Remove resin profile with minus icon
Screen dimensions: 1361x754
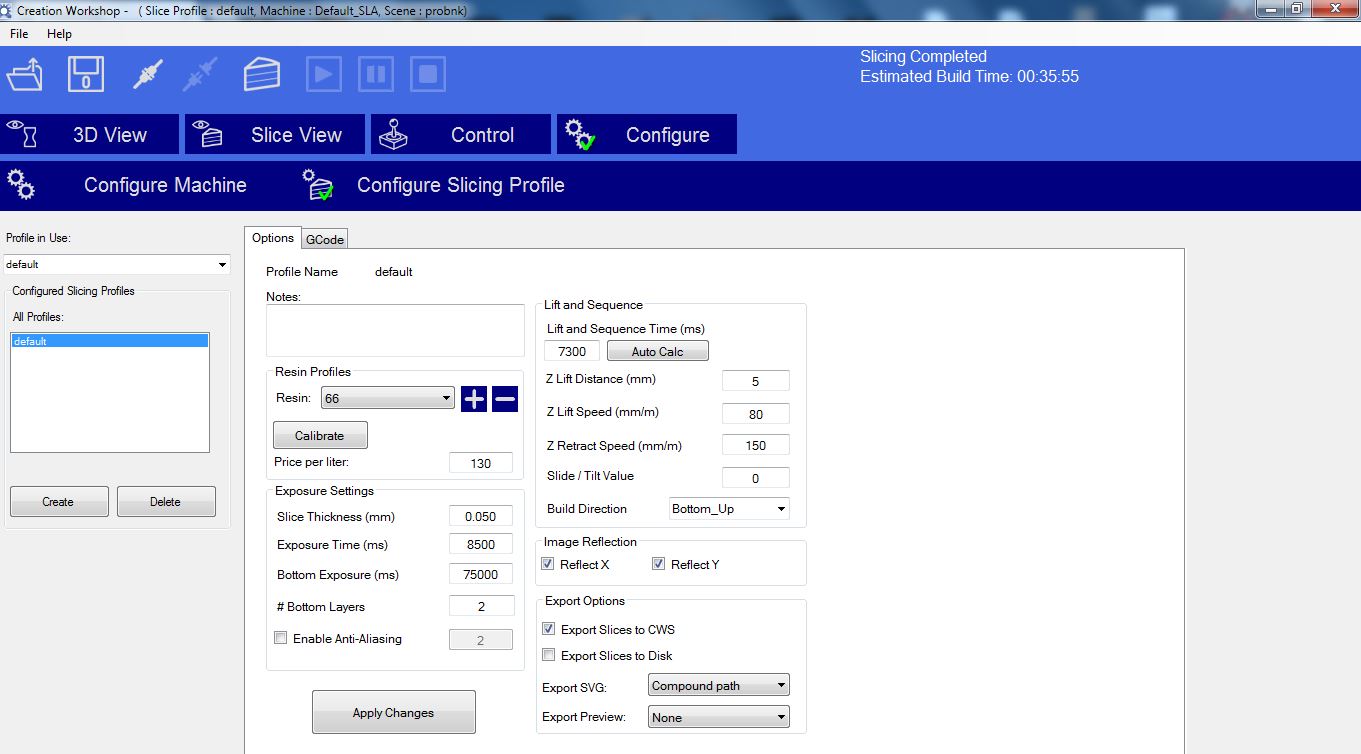505,400
